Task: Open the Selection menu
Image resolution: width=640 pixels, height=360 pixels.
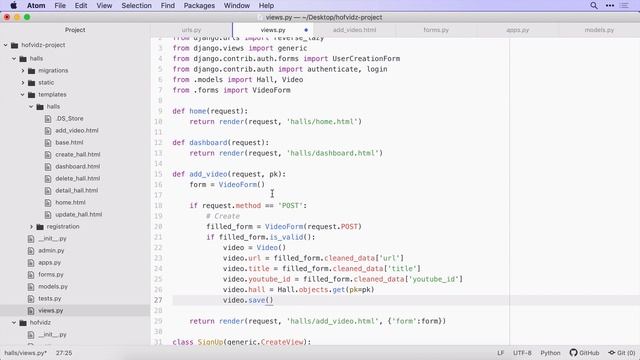Action: 136,5
